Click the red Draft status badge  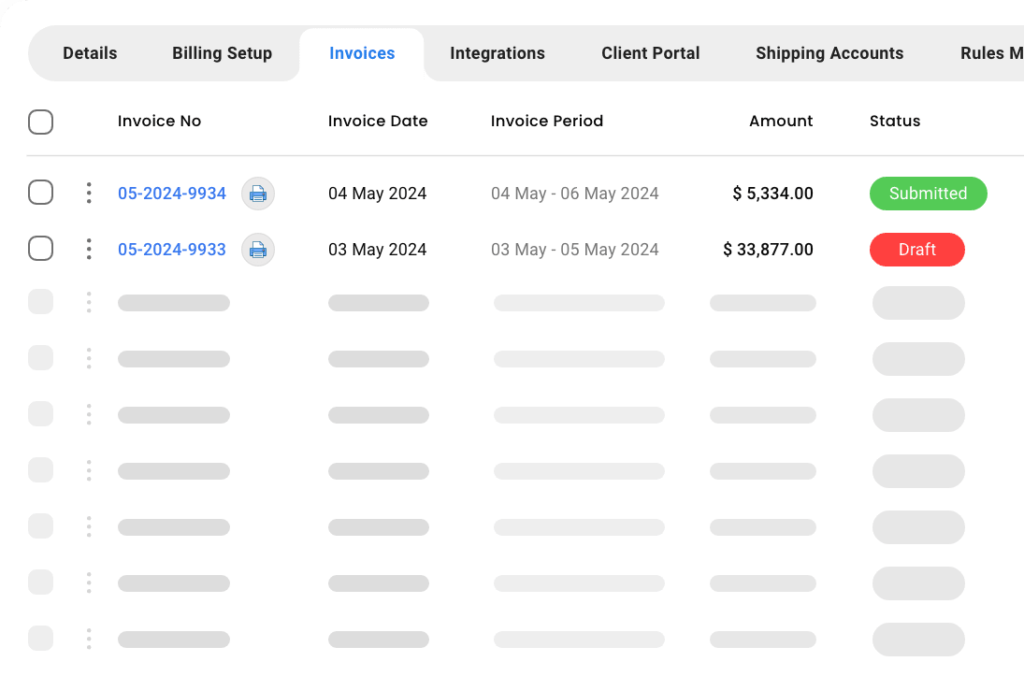pyautogui.click(x=917, y=249)
